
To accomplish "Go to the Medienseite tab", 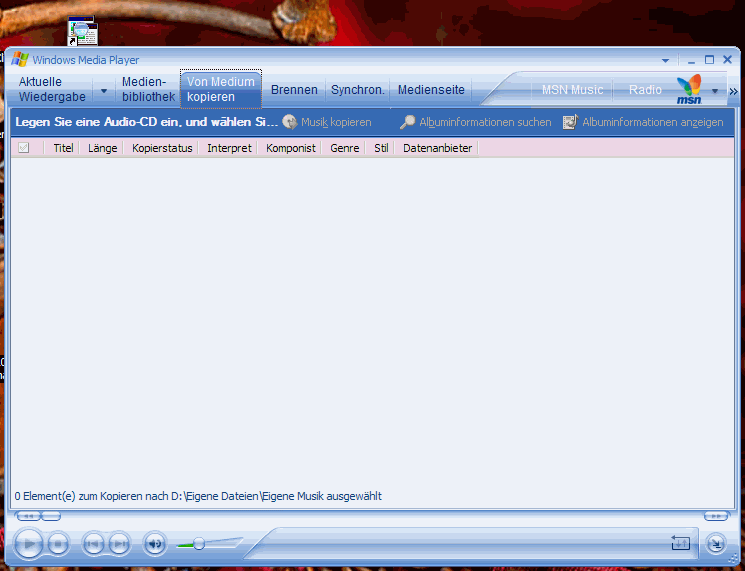I will tap(431, 90).
